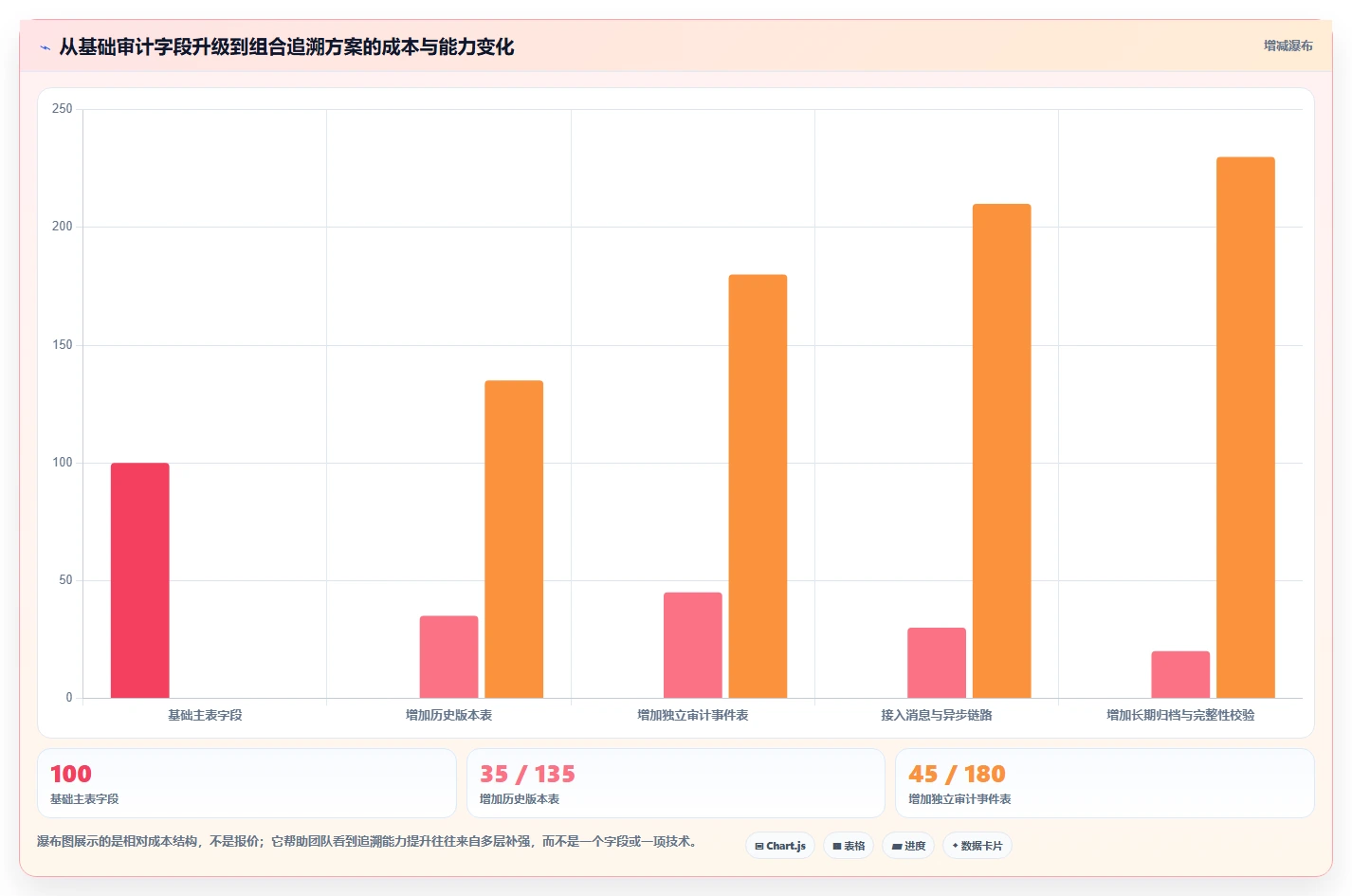Click the 增加独立审计事件表 caption in the third card

click(959, 799)
